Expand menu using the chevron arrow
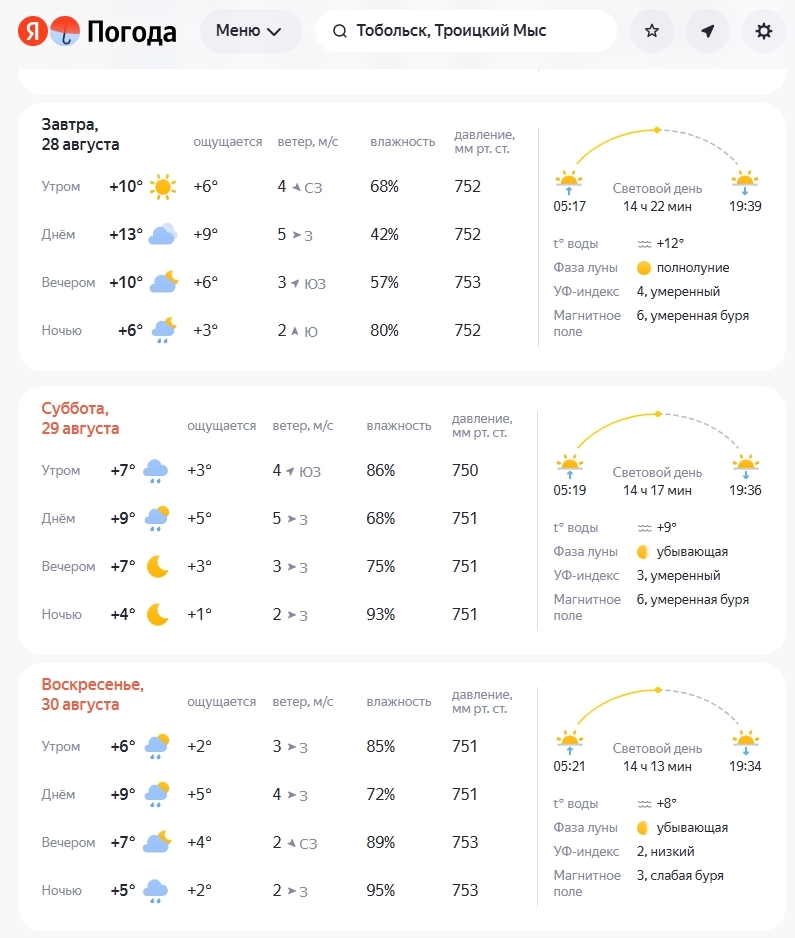795x938 pixels. [x=274, y=32]
